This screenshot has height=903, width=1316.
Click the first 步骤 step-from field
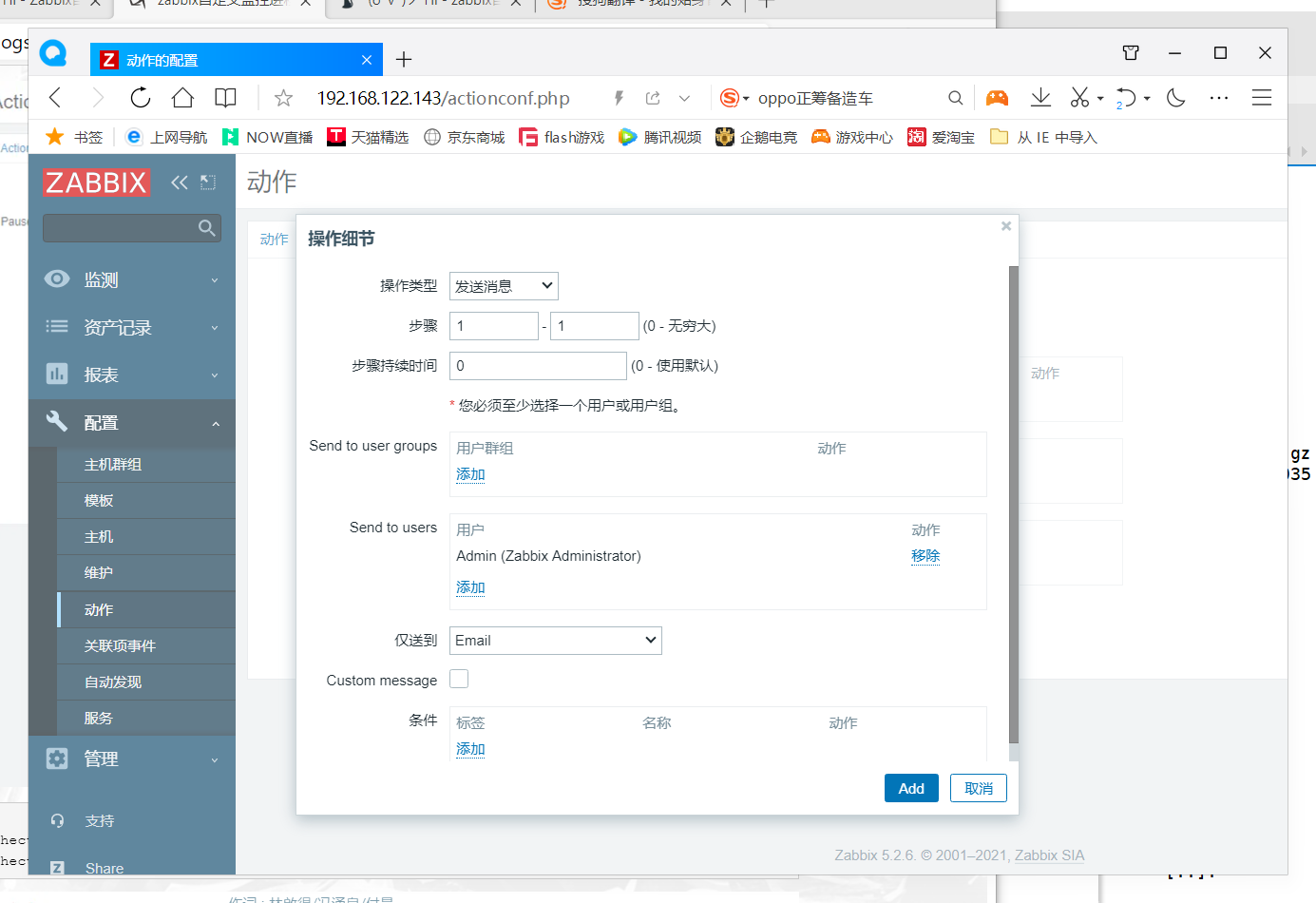pos(494,326)
